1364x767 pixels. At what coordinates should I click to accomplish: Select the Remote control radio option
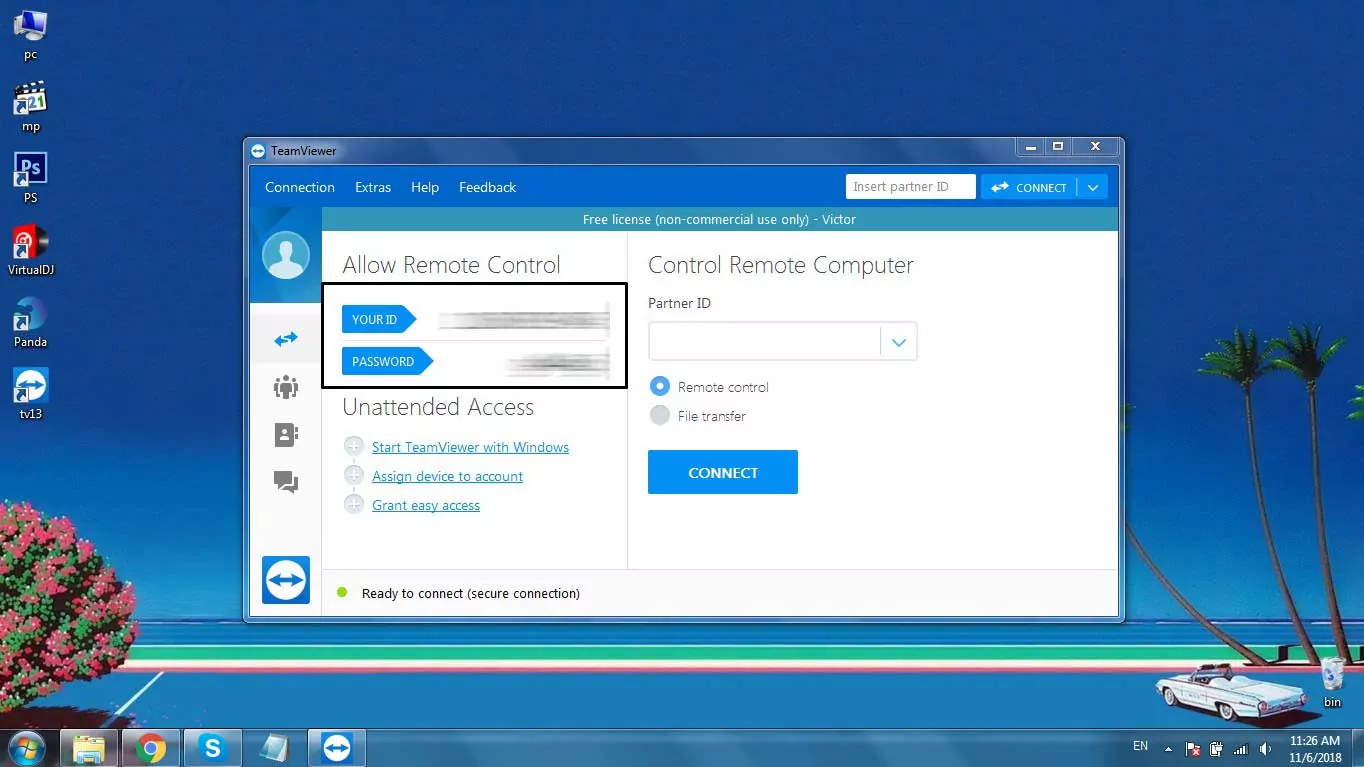click(659, 386)
